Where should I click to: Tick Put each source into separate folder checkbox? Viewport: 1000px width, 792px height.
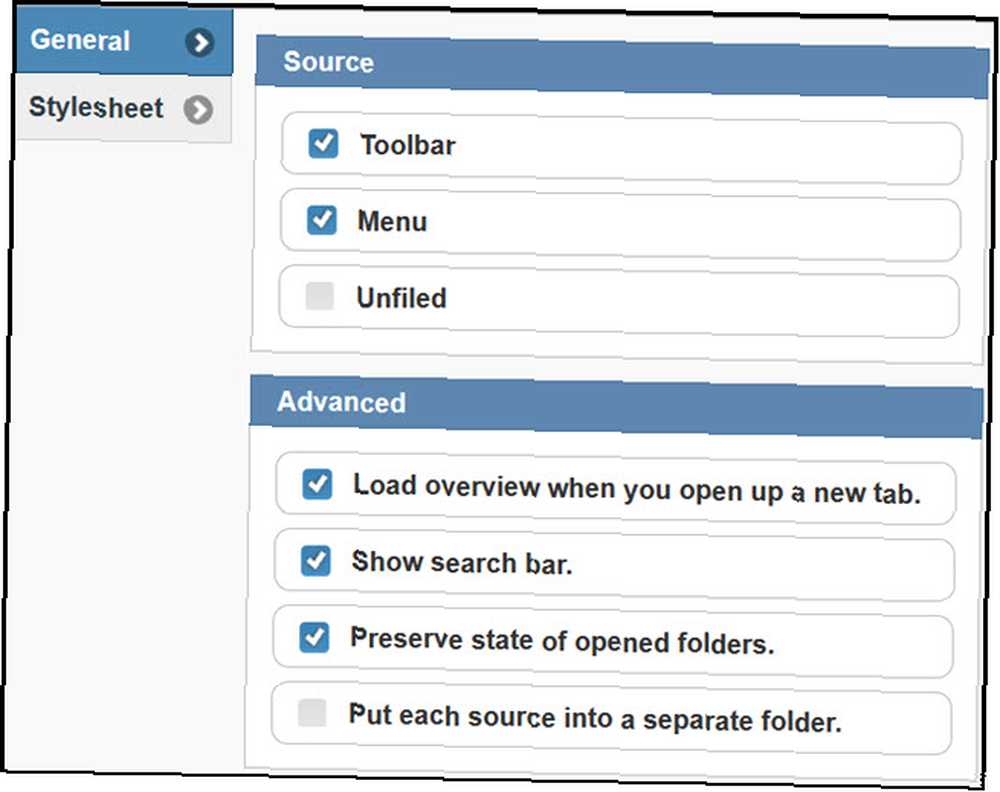click(312, 712)
